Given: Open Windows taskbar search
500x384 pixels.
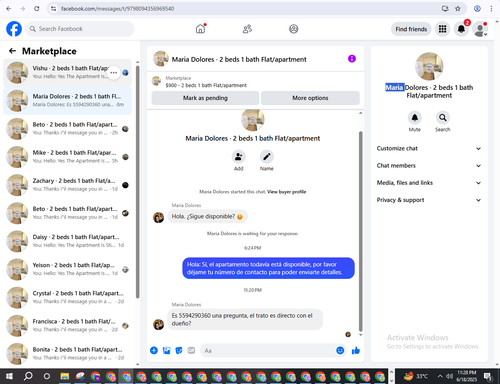Looking at the screenshot, I should click(28, 376).
